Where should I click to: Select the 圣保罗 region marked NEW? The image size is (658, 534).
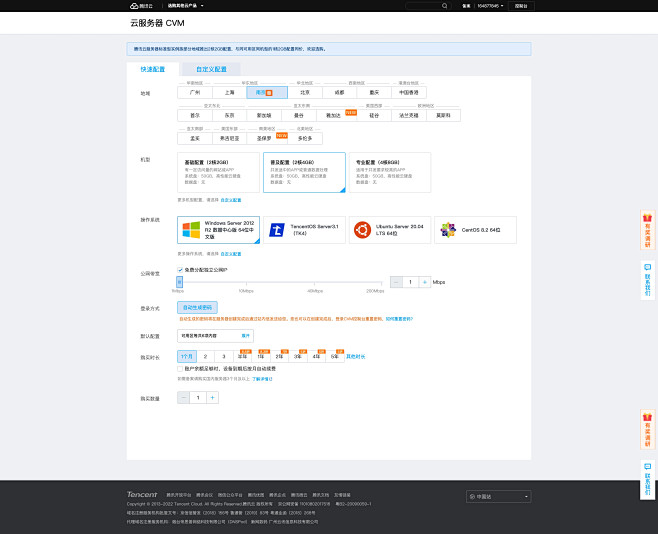click(267, 138)
